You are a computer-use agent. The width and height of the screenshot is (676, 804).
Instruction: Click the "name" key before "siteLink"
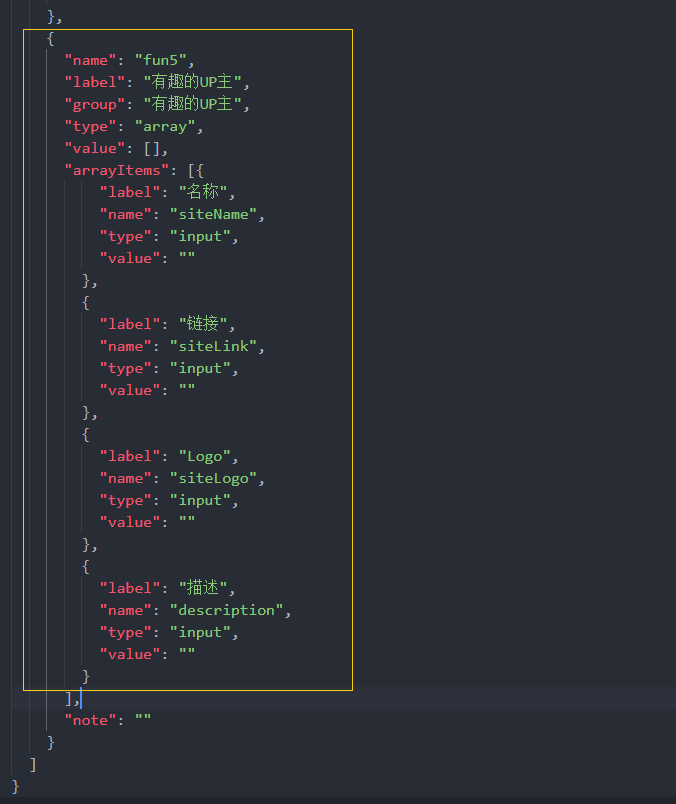click(x=126, y=347)
